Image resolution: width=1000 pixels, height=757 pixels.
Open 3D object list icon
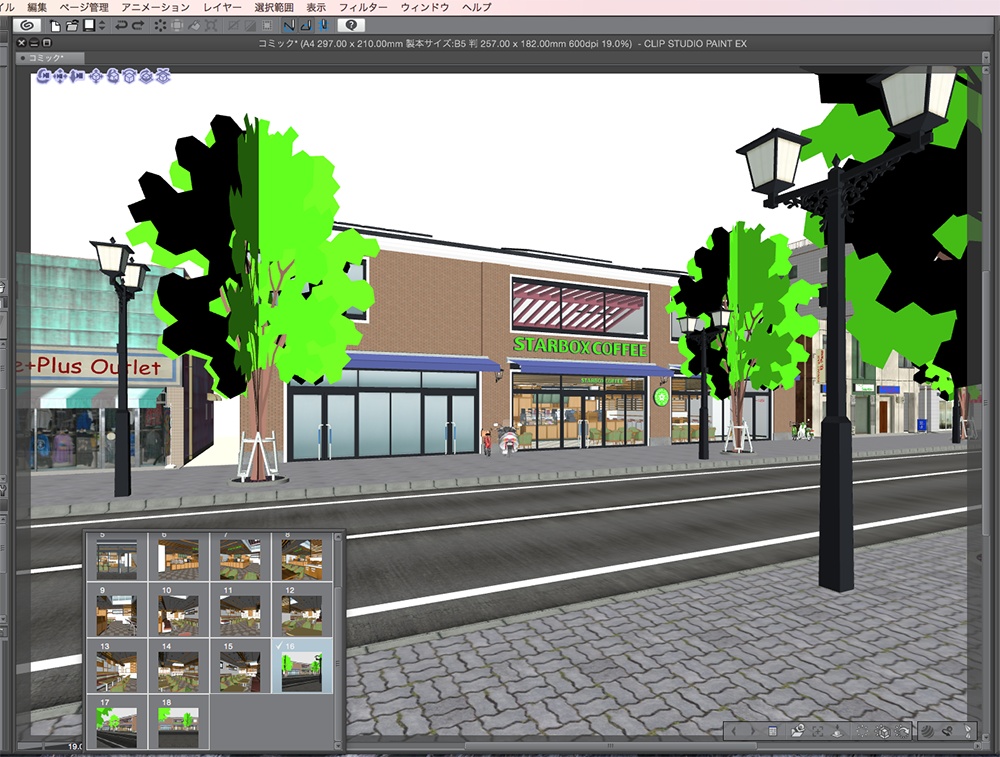(x=772, y=731)
